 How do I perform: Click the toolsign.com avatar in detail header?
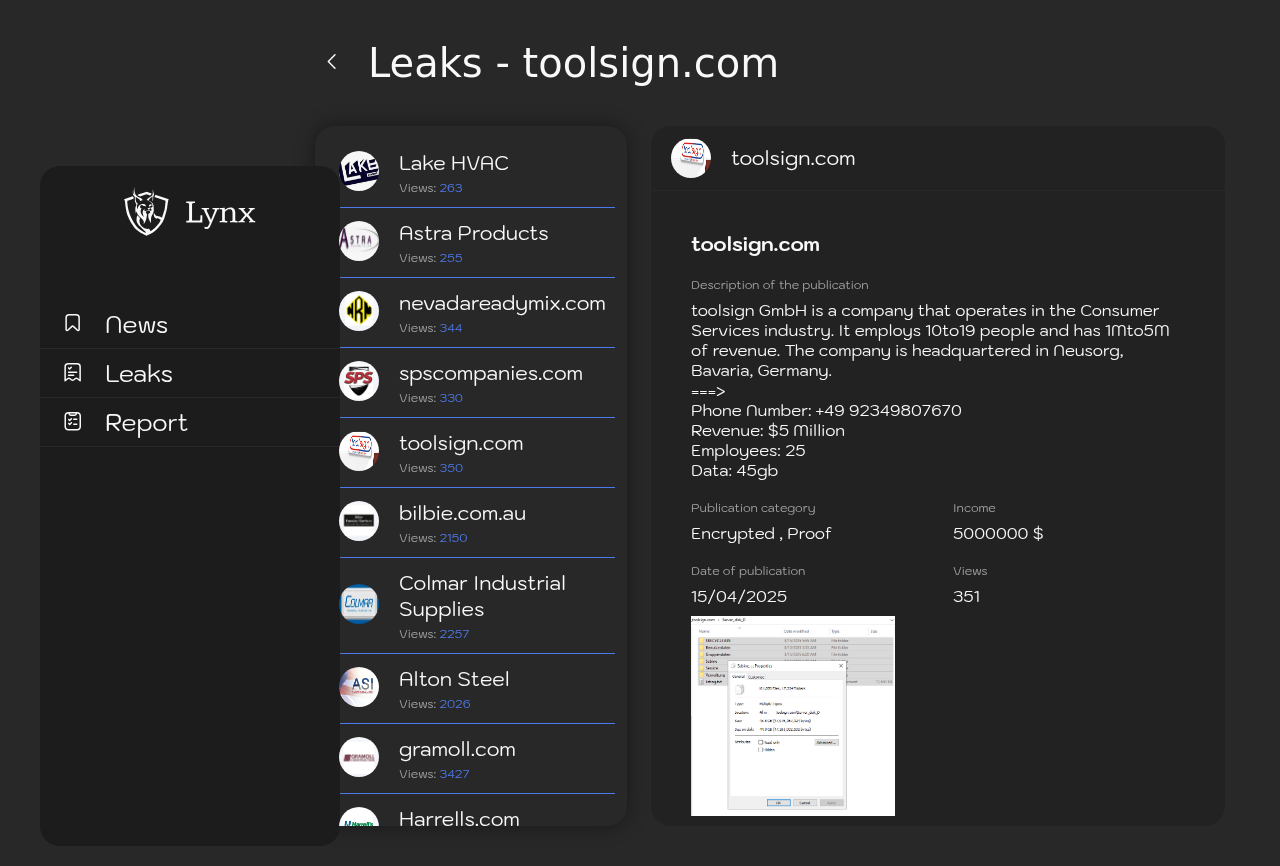[691, 158]
